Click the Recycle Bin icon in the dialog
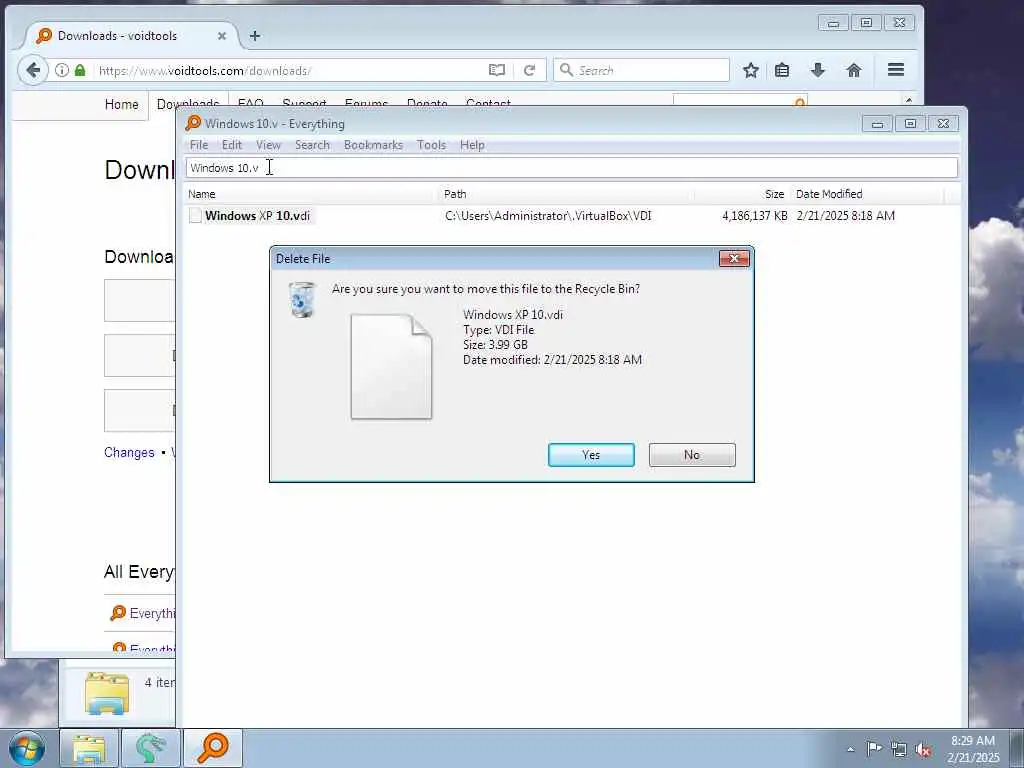 point(302,300)
